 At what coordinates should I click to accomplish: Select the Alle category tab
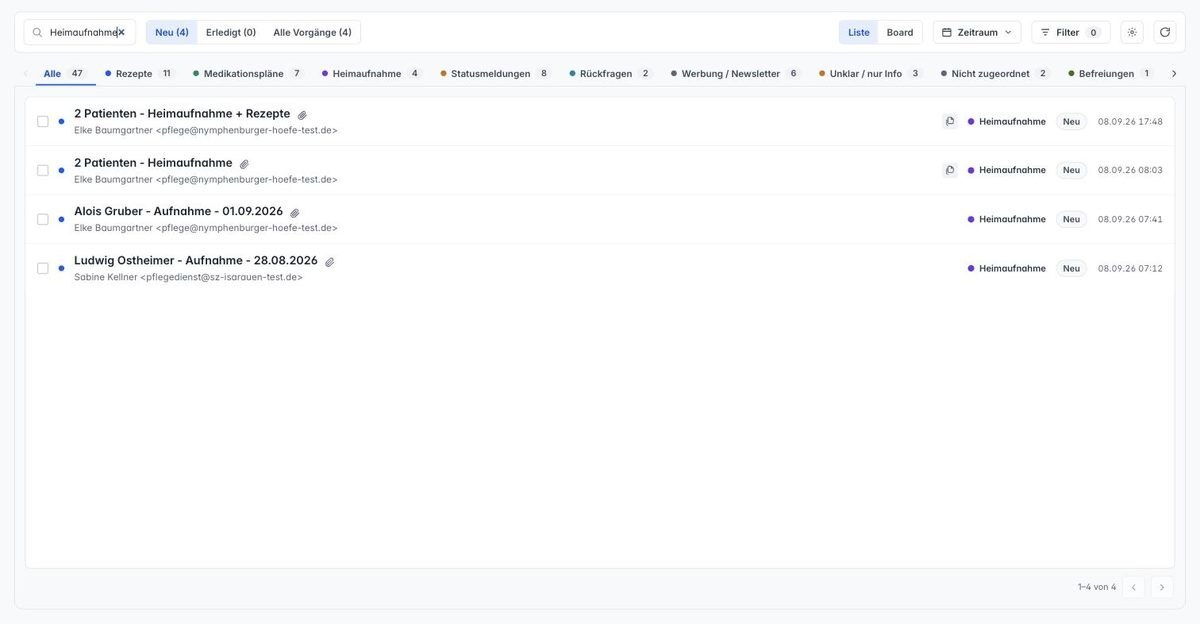point(65,73)
